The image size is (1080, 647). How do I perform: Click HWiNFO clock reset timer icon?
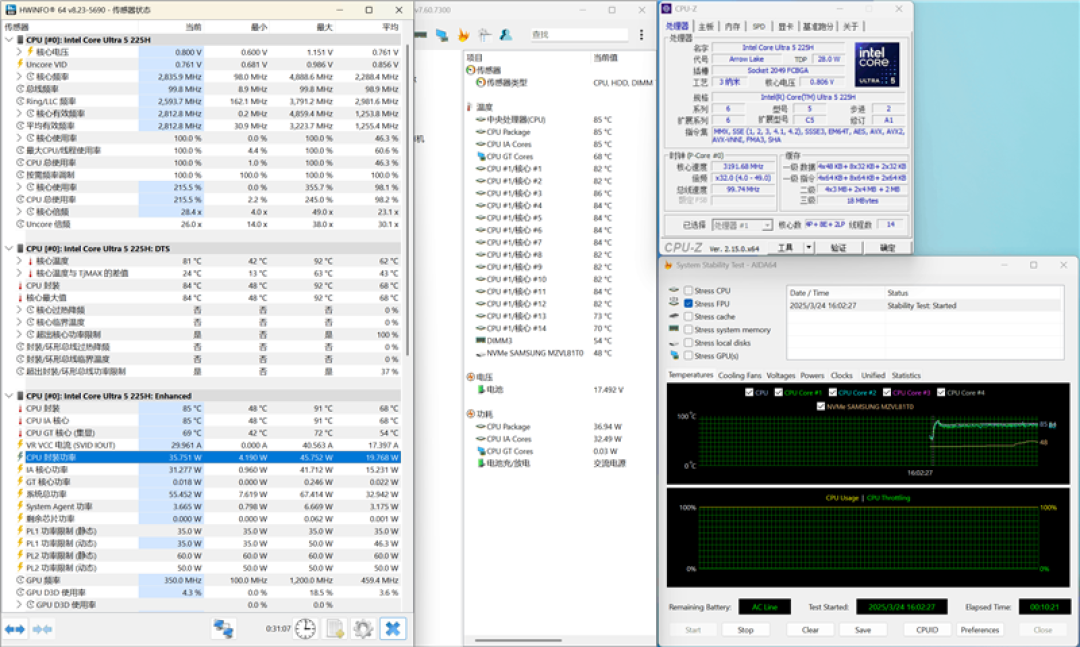pyautogui.click(x=305, y=628)
